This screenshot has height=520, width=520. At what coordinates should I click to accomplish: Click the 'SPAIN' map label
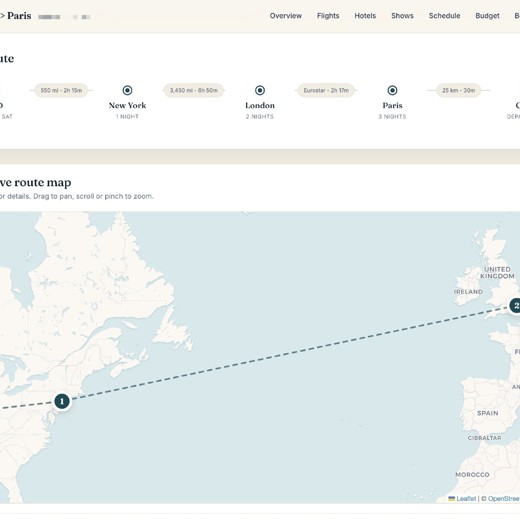(488, 413)
